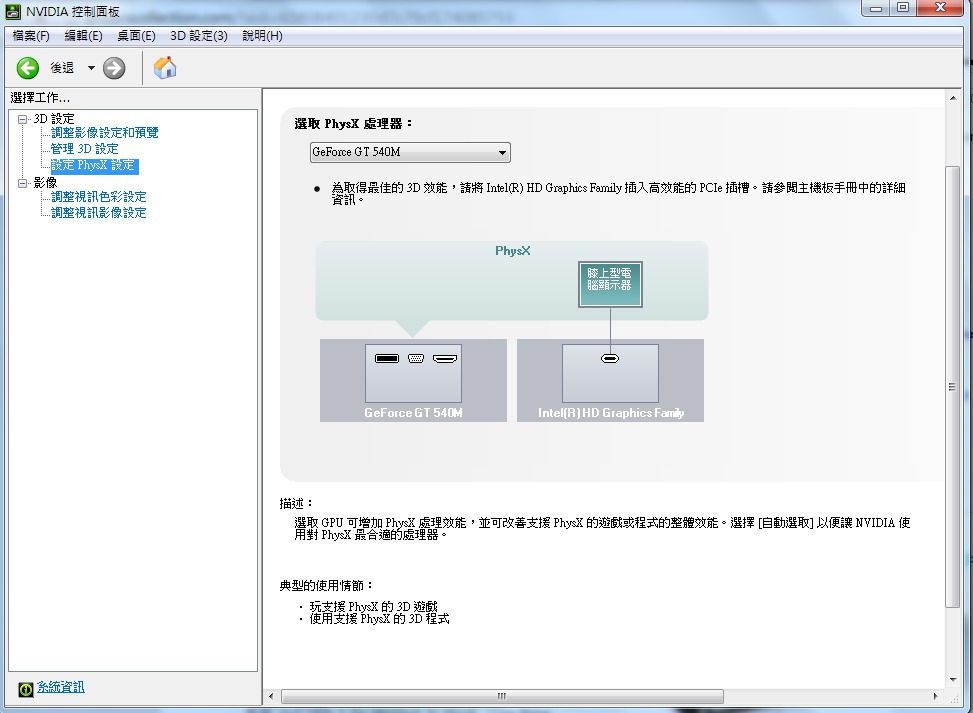Open the 系統資訊 link
Image resolution: width=973 pixels, height=713 pixels.
(x=61, y=687)
